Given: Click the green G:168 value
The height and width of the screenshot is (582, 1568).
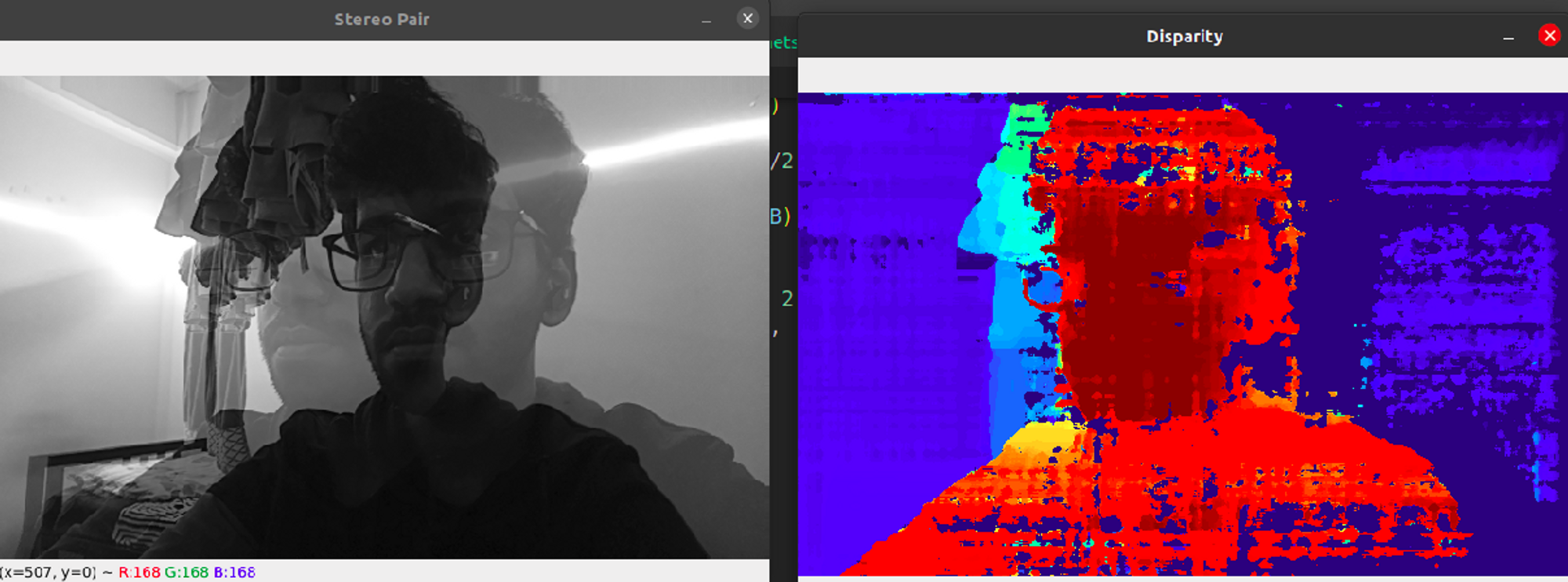Looking at the screenshot, I should click(187, 573).
